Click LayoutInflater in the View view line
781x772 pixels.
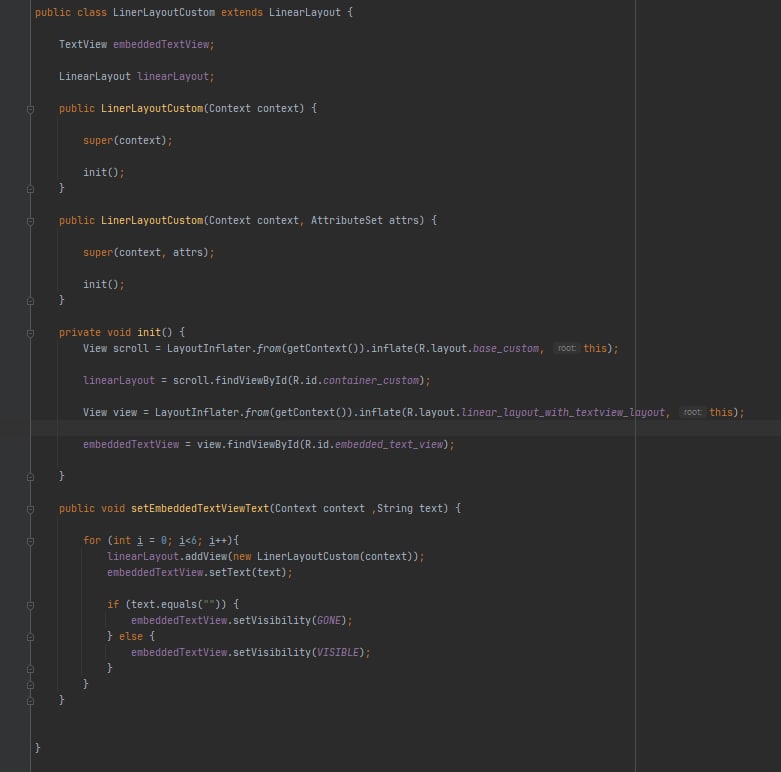[197, 412]
